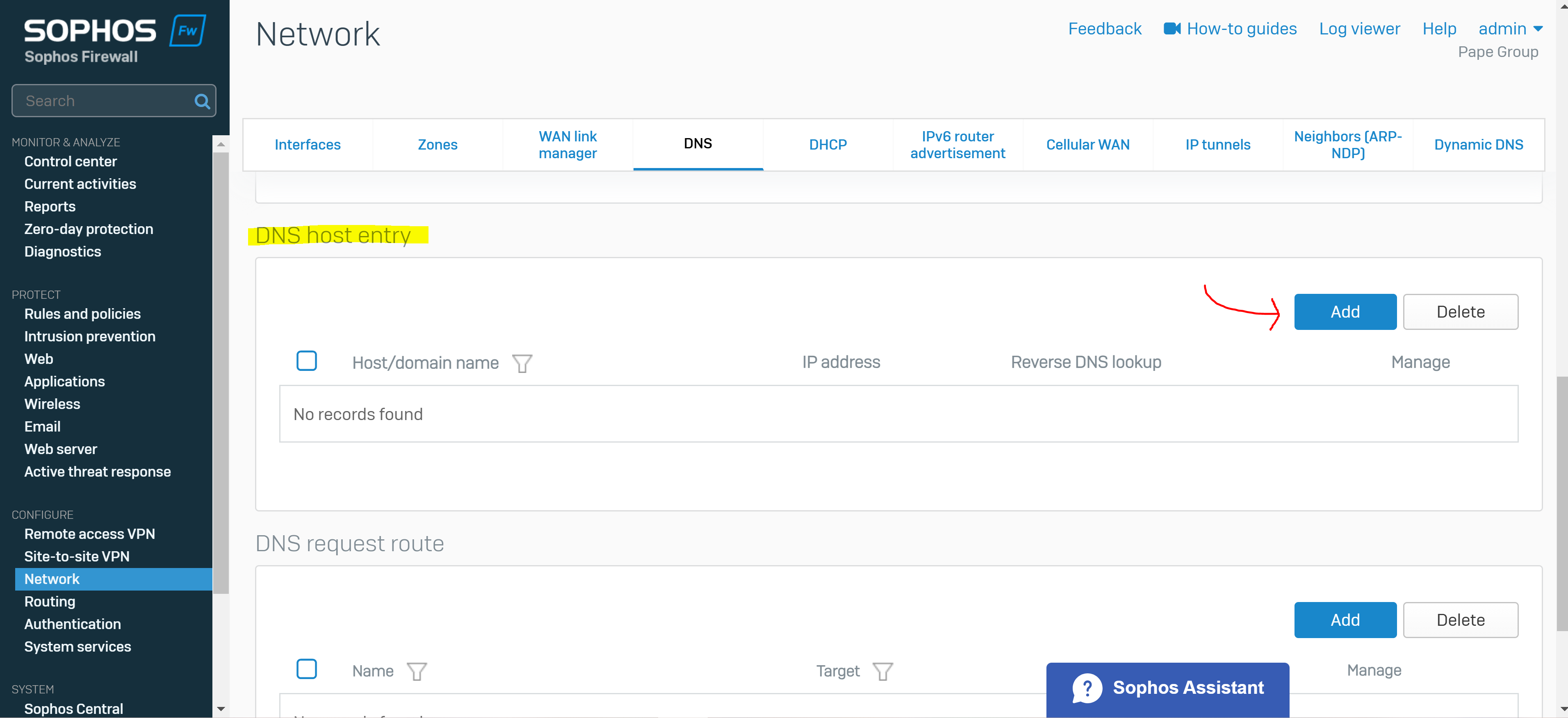Open Authentication settings

(x=73, y=624)
